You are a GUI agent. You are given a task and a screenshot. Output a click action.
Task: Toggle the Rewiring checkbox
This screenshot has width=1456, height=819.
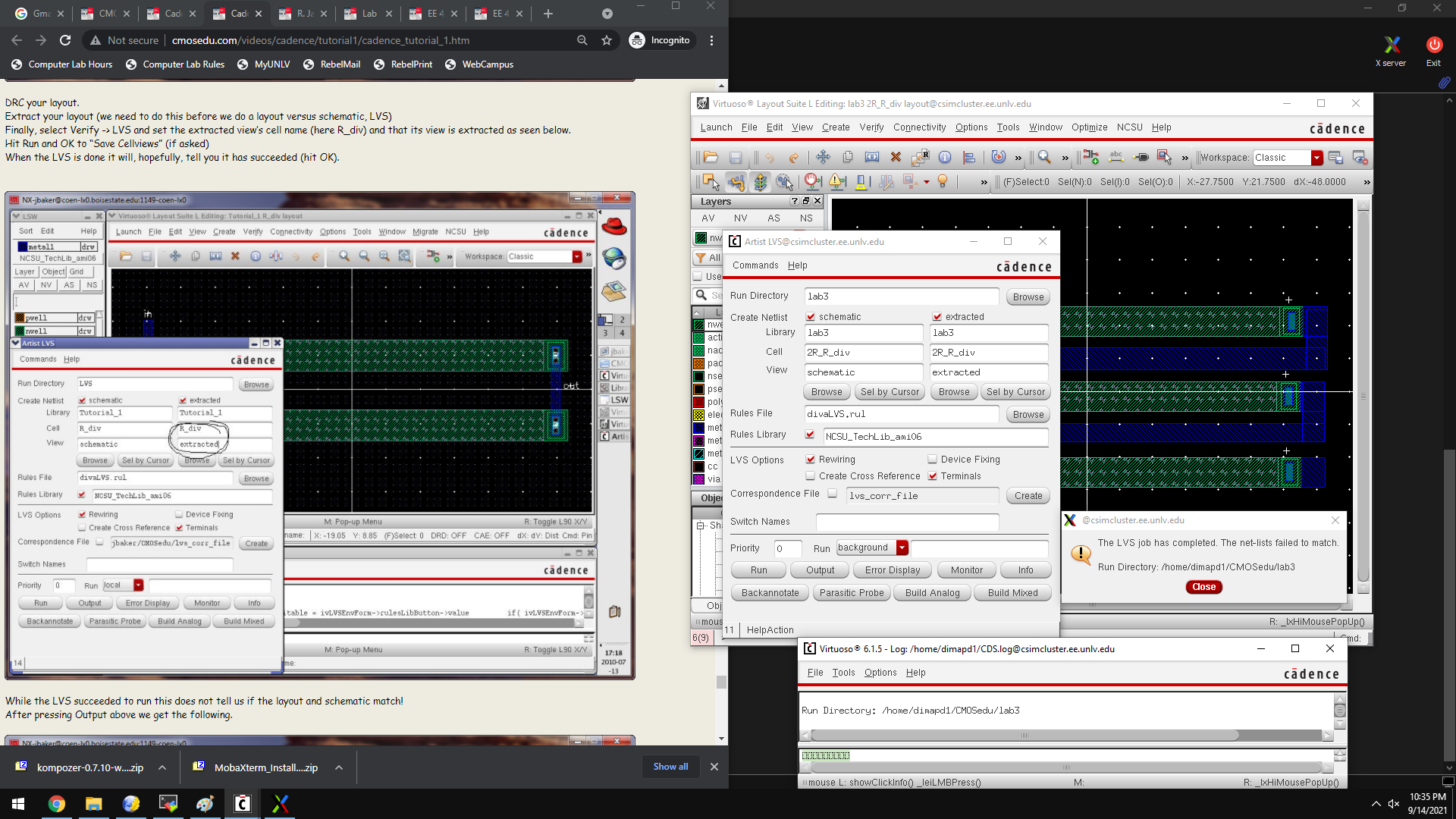pos(811,460)
